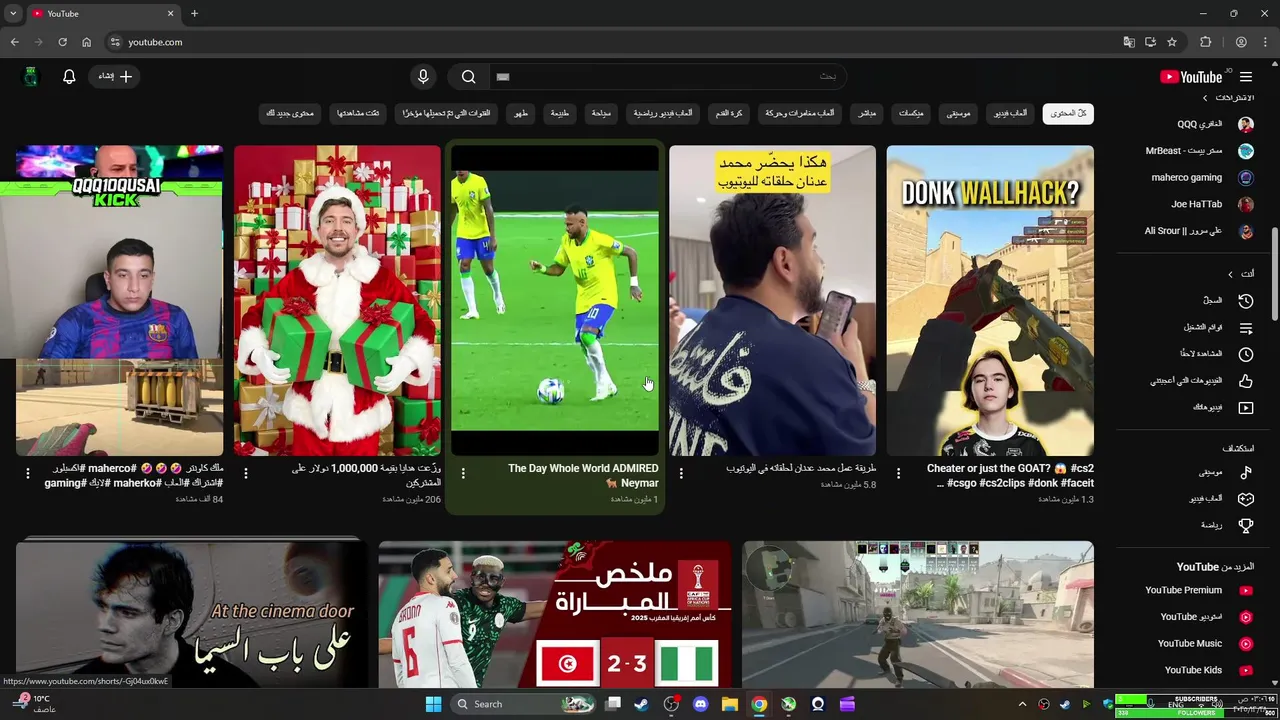Image resolution: width=1280 pixels, height=720 pixels.
Task: Click 'The Day Whole World ADMIRED Neymar' title
Action: coord(583,475)
